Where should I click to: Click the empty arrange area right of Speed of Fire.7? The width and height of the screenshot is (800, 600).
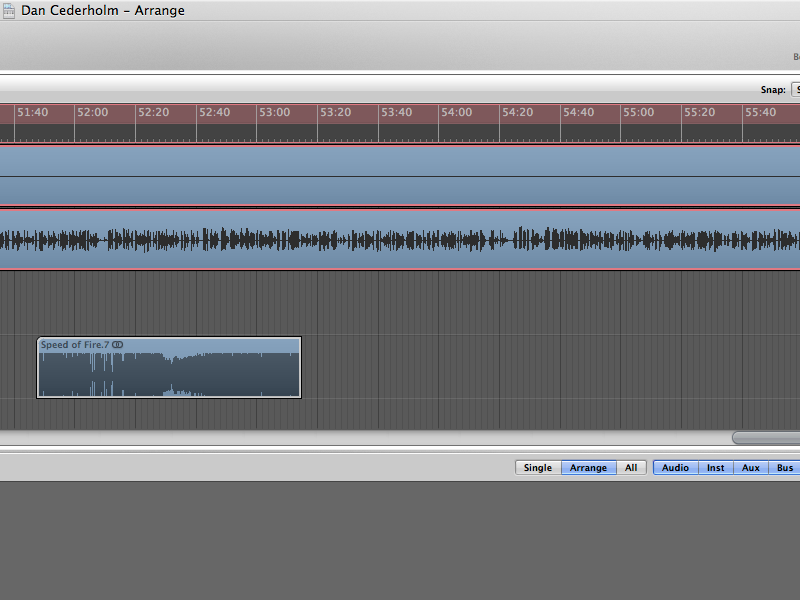tap(500, 368)
